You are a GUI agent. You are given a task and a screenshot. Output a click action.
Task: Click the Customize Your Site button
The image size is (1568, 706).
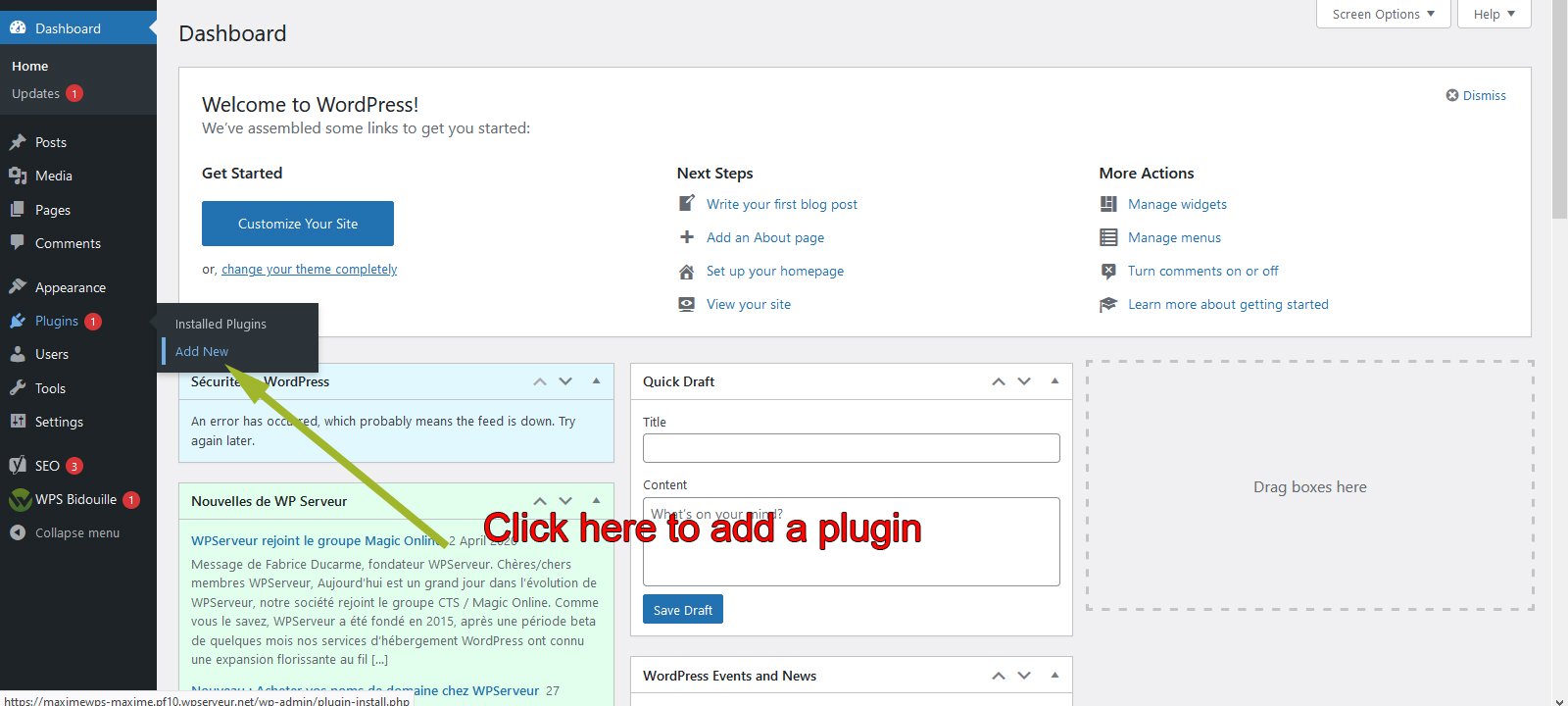tap(298, 224)
